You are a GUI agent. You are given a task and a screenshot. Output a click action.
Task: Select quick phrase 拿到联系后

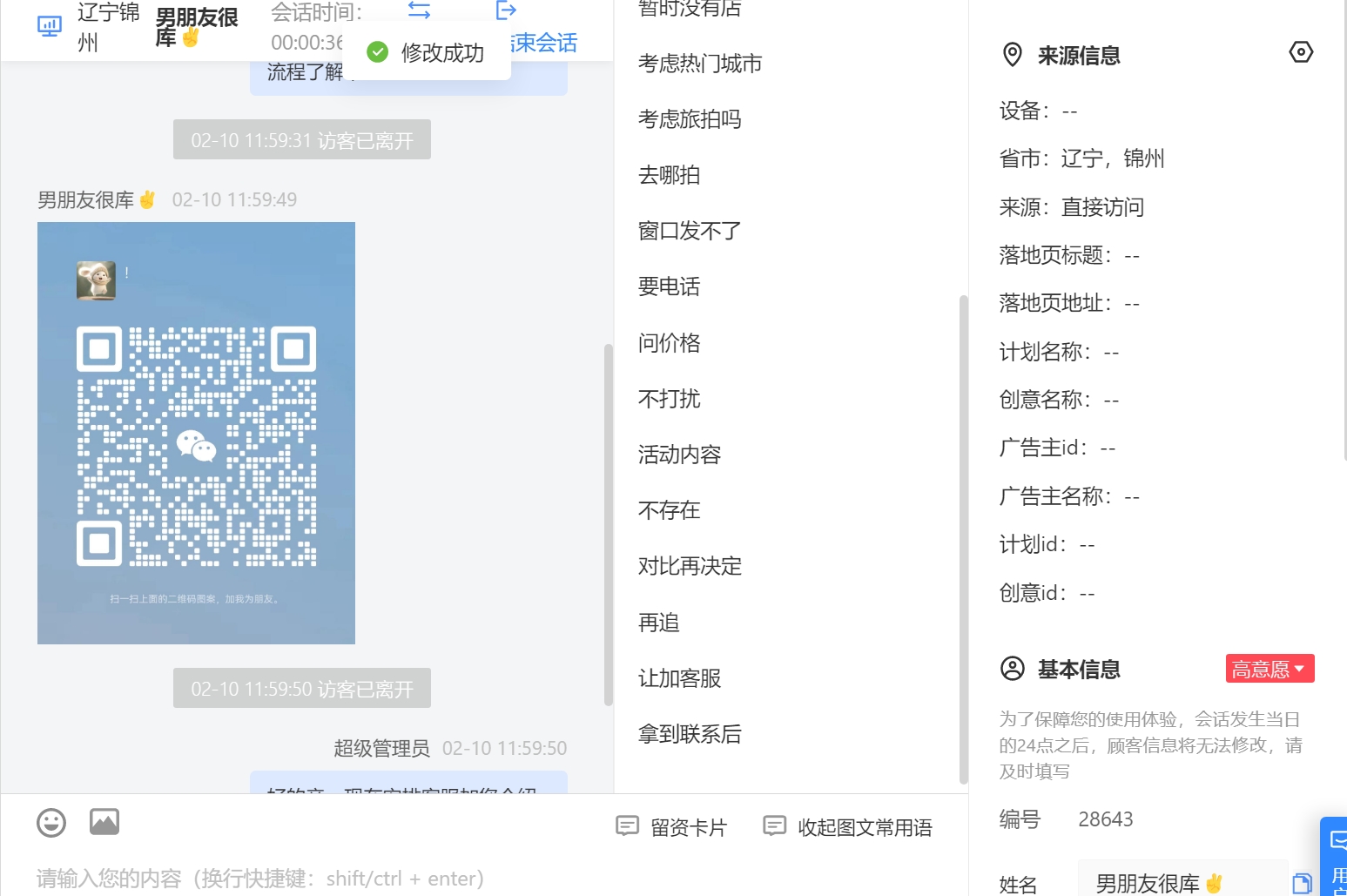(x=690, y=734)
